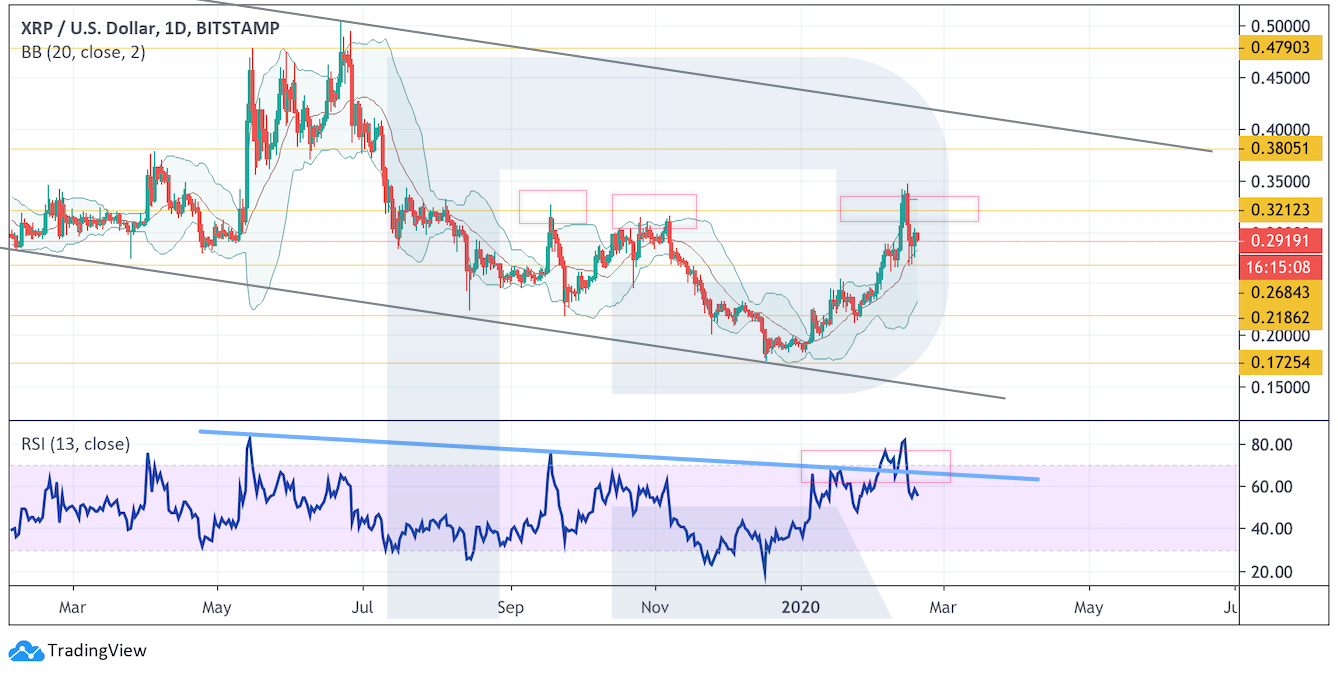Open the TradingView link text
This screenshot has height=676, width=1338.
(98, 651)
